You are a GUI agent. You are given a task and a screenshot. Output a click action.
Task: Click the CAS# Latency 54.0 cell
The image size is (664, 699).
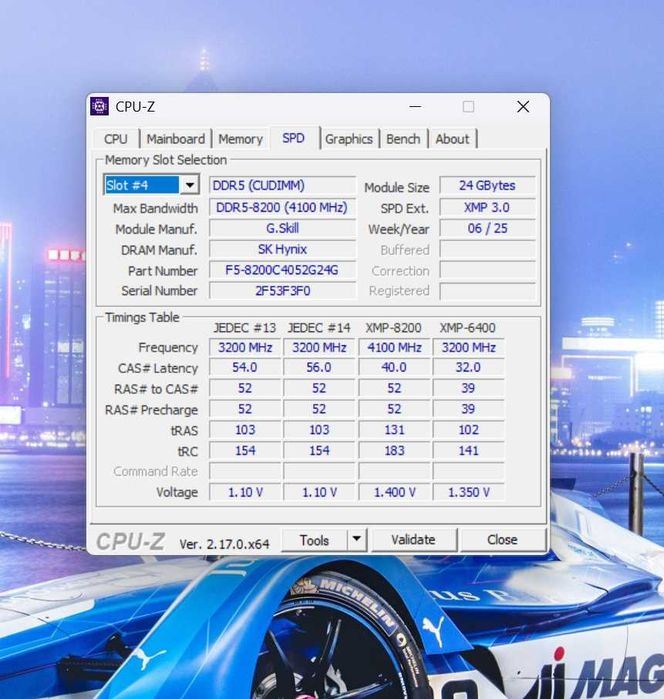point(245,367)
